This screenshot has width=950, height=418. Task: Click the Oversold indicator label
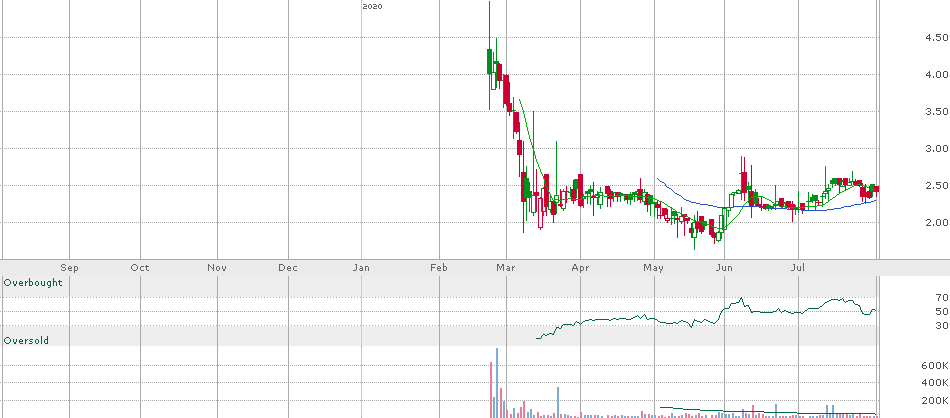(26, 341)
